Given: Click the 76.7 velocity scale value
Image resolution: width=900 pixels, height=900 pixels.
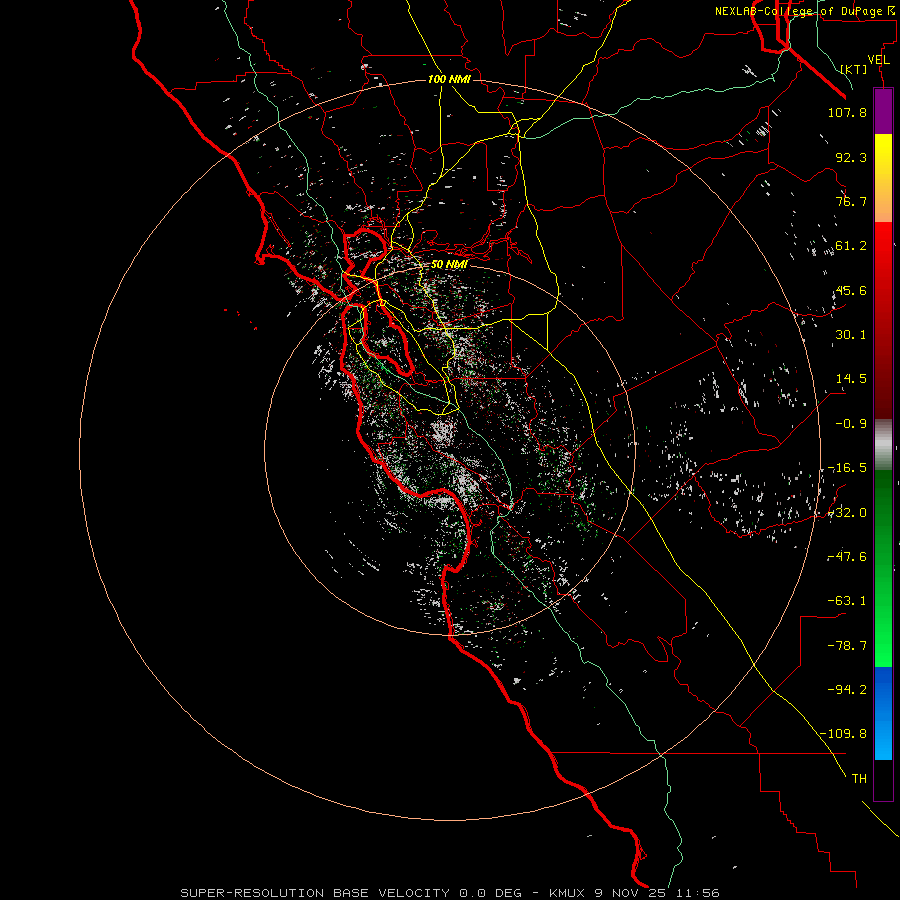Looking at the screenshot, I should click(x=851, y=201).
